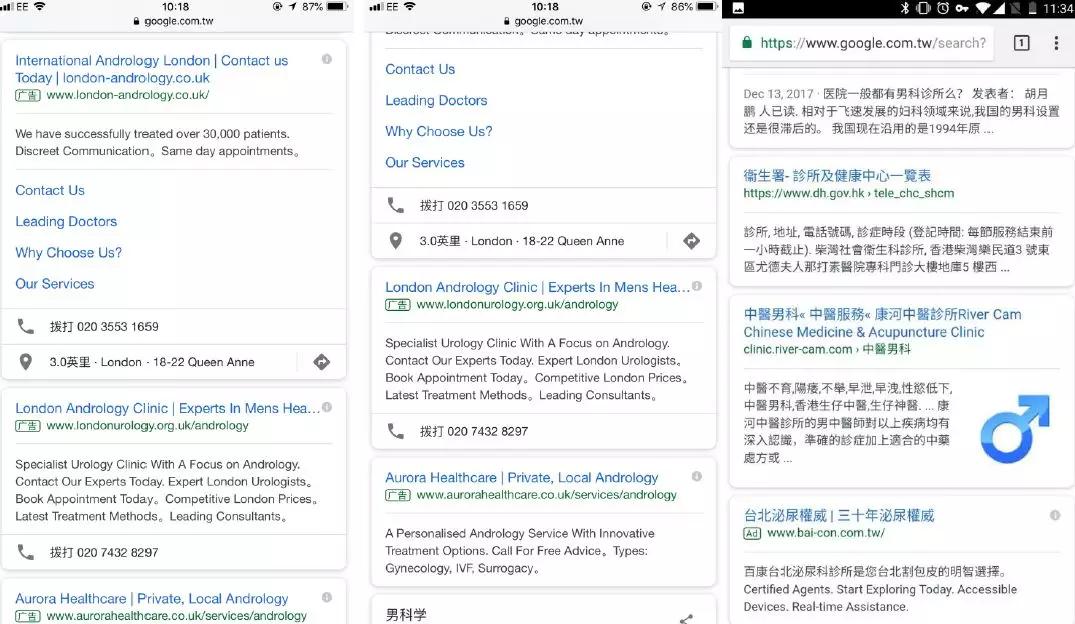Open London Andrology Clinic ad title, middle screenshot
1075x624 pixels.
[538, 287]
